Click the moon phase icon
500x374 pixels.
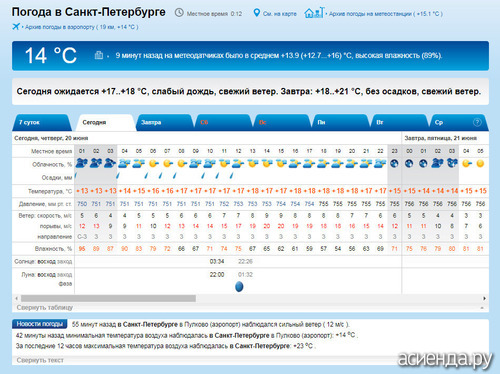point(239,286)
